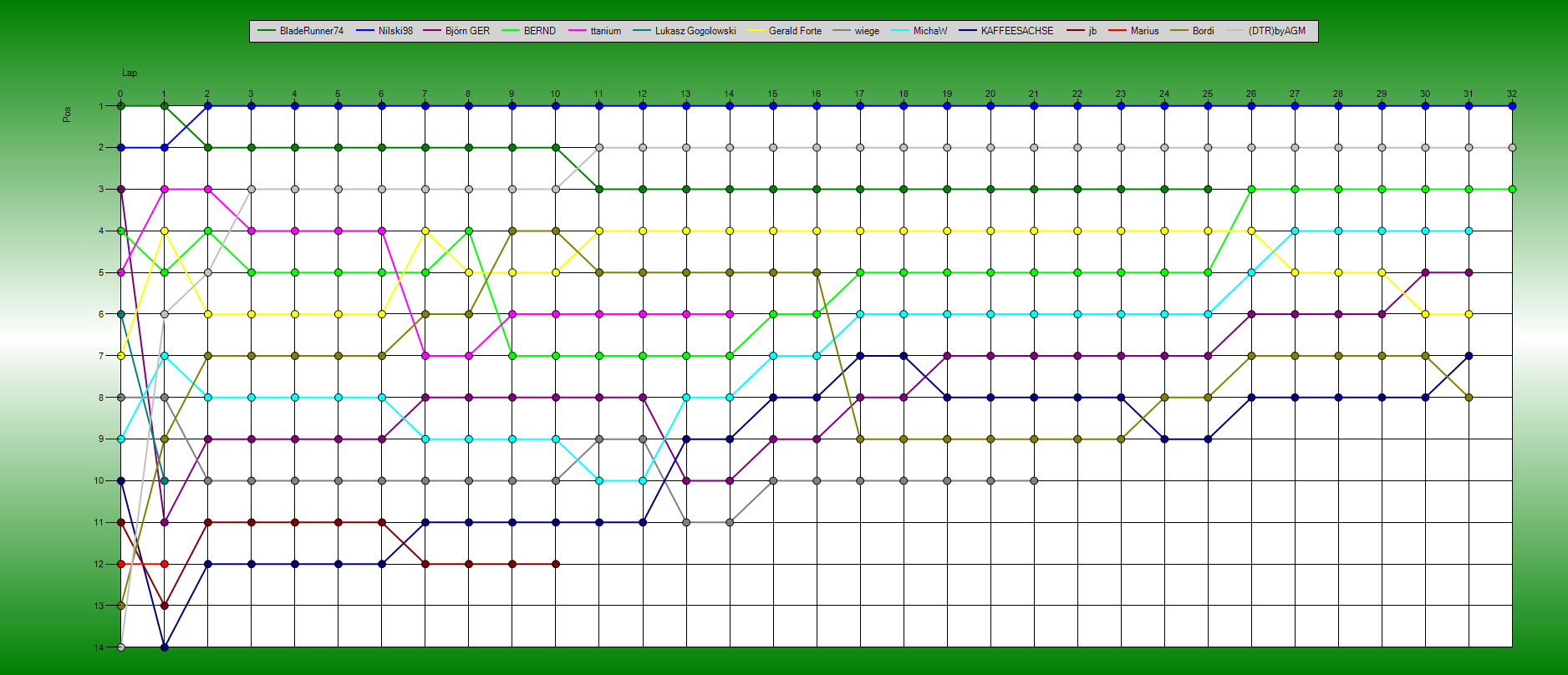Click the cyan line swatch beside MichaW

901,31
